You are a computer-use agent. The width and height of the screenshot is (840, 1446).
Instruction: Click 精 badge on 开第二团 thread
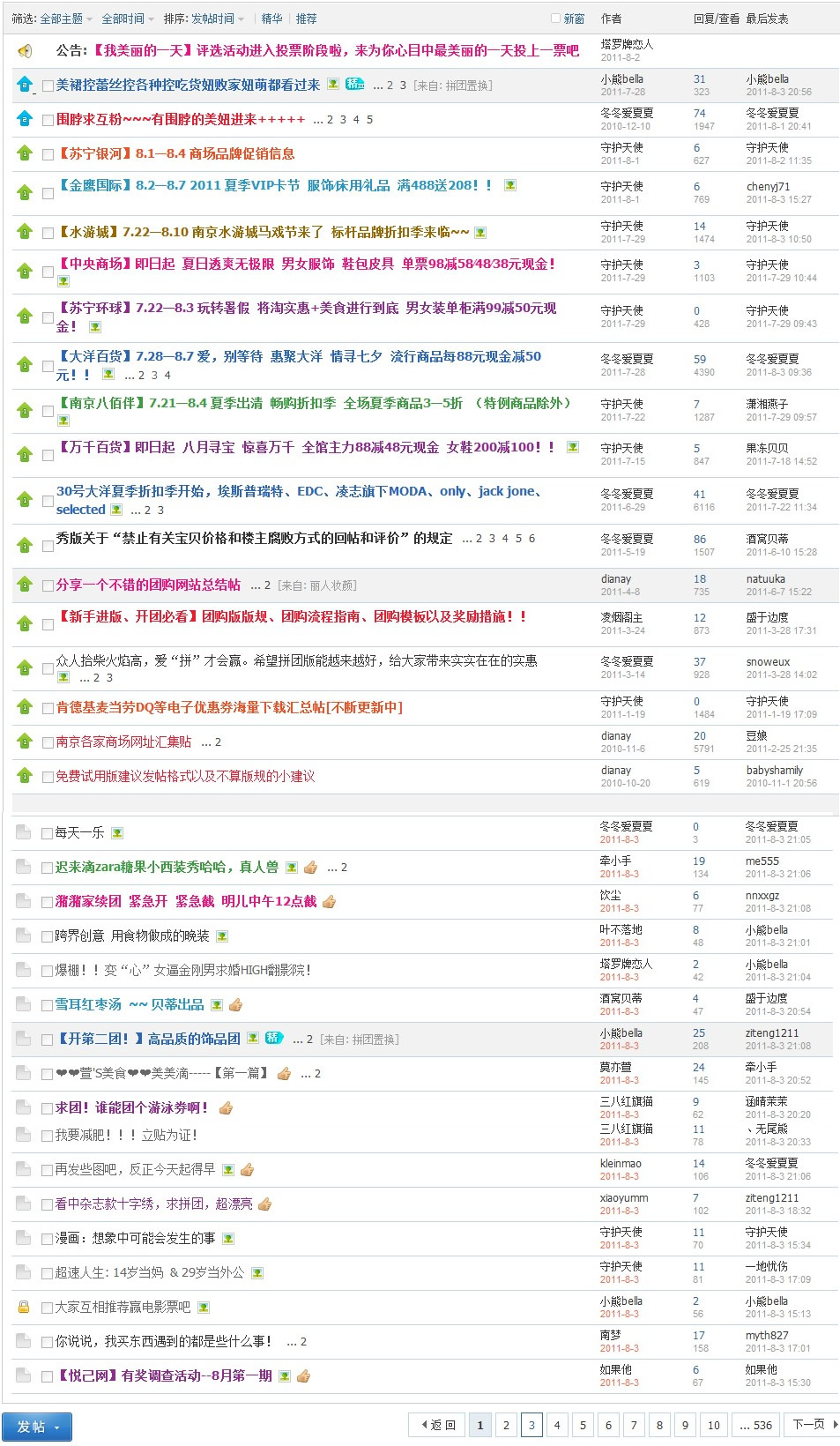274,1038
